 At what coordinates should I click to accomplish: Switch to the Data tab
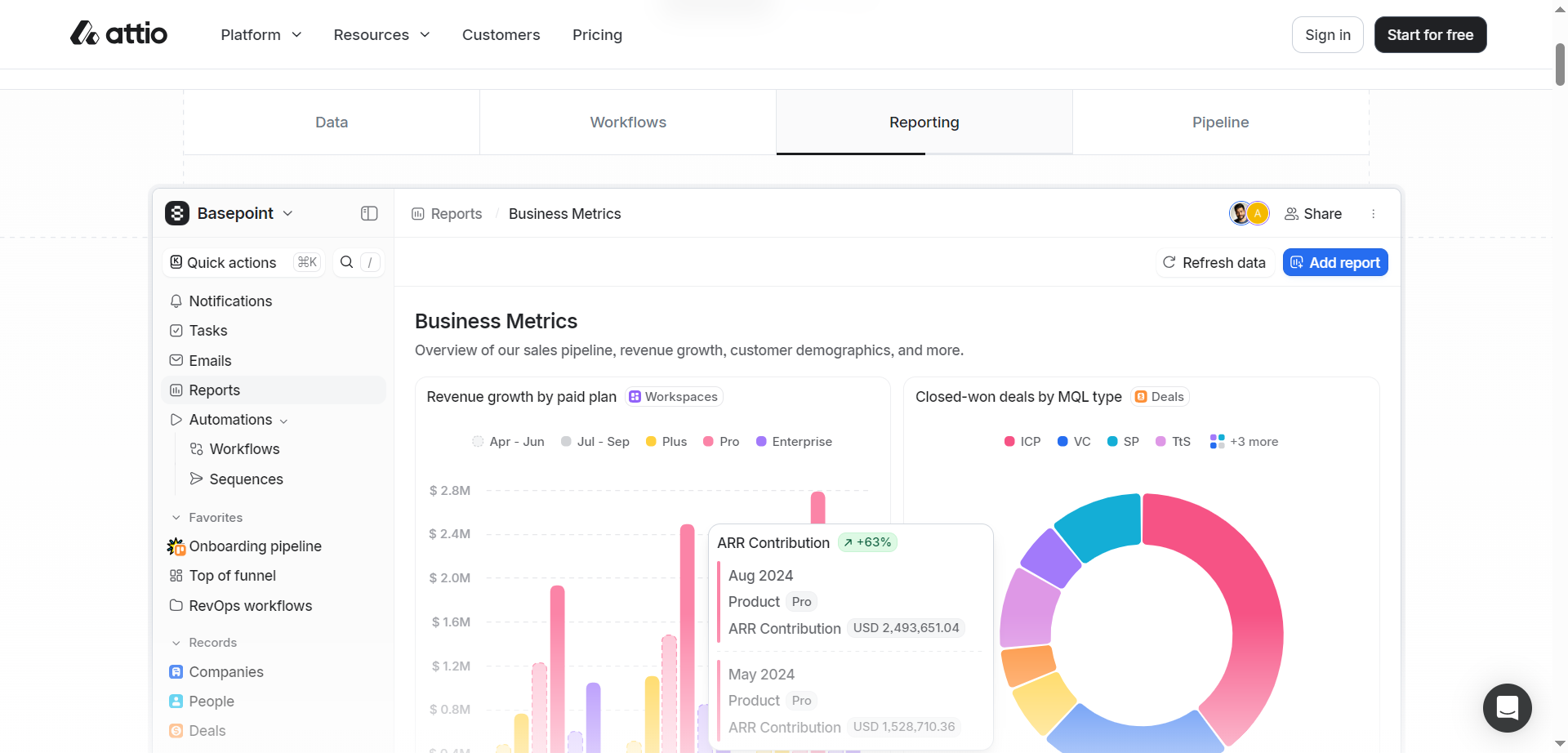click(332, 122)
